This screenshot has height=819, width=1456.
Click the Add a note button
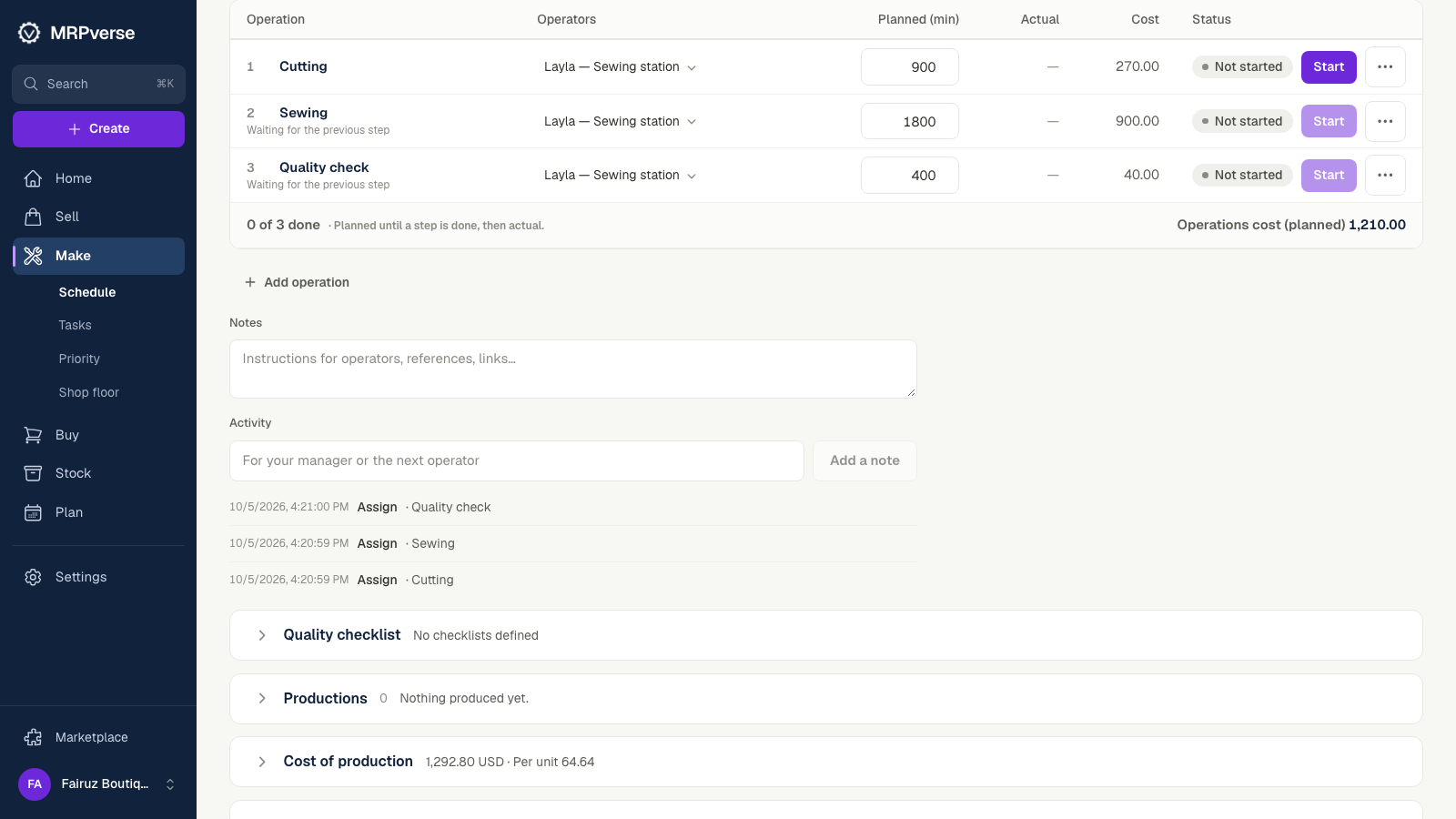pyautogui.click(x=864, y=460)
